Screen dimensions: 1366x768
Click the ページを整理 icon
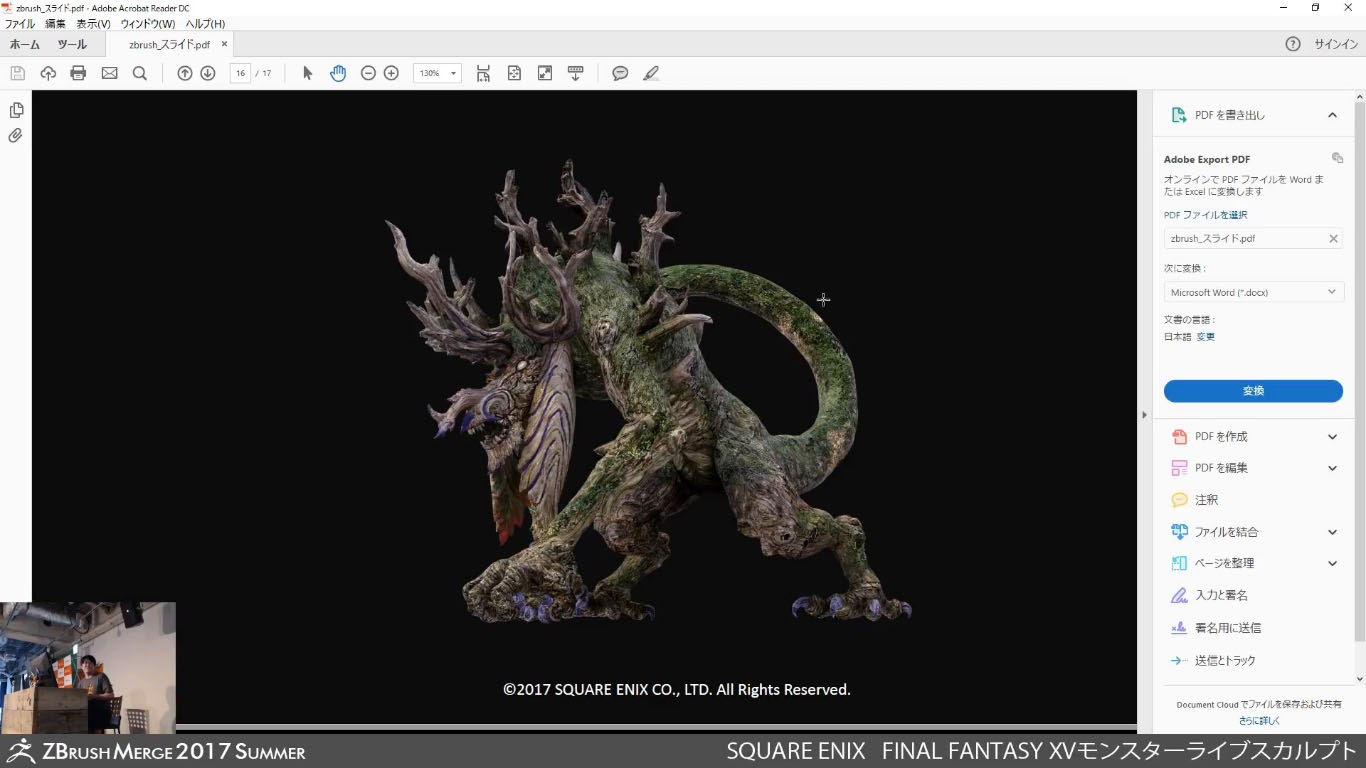(x=1179, y=563)
